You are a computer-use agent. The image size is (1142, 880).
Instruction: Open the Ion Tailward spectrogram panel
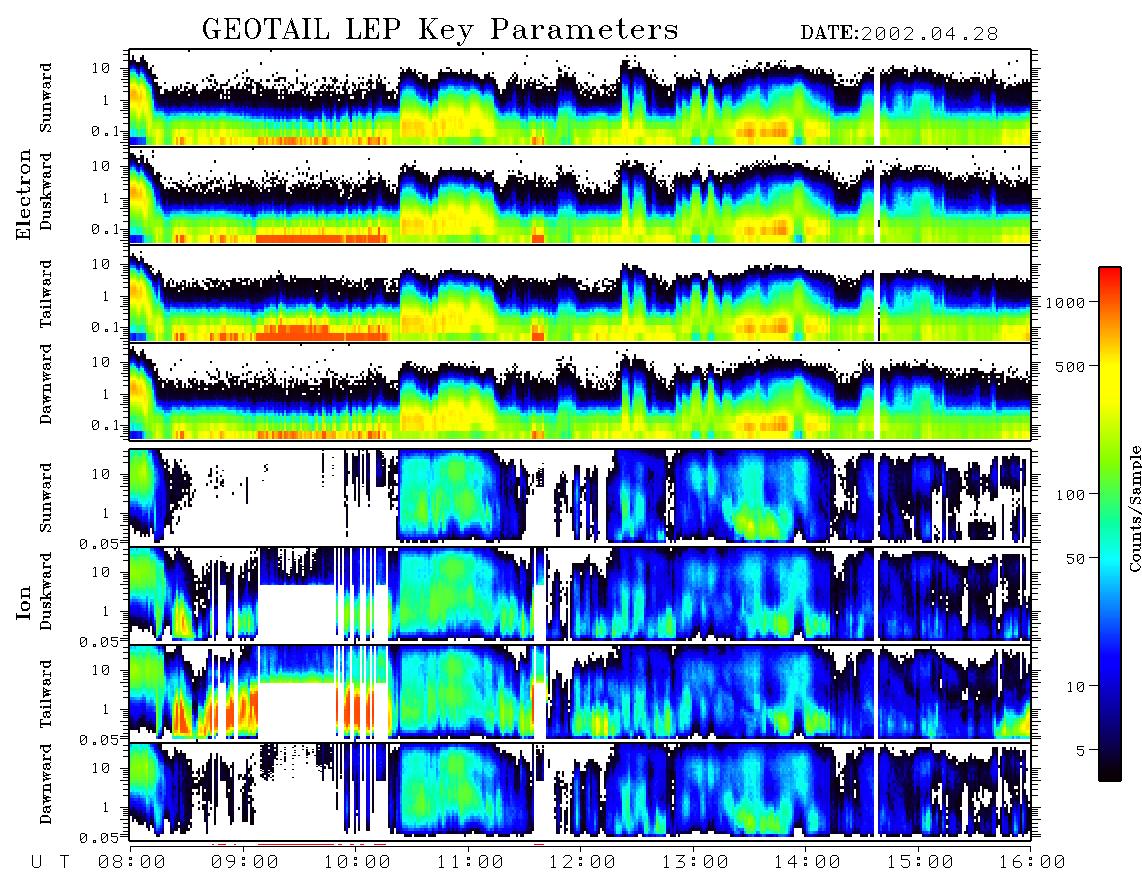[580, 692]
